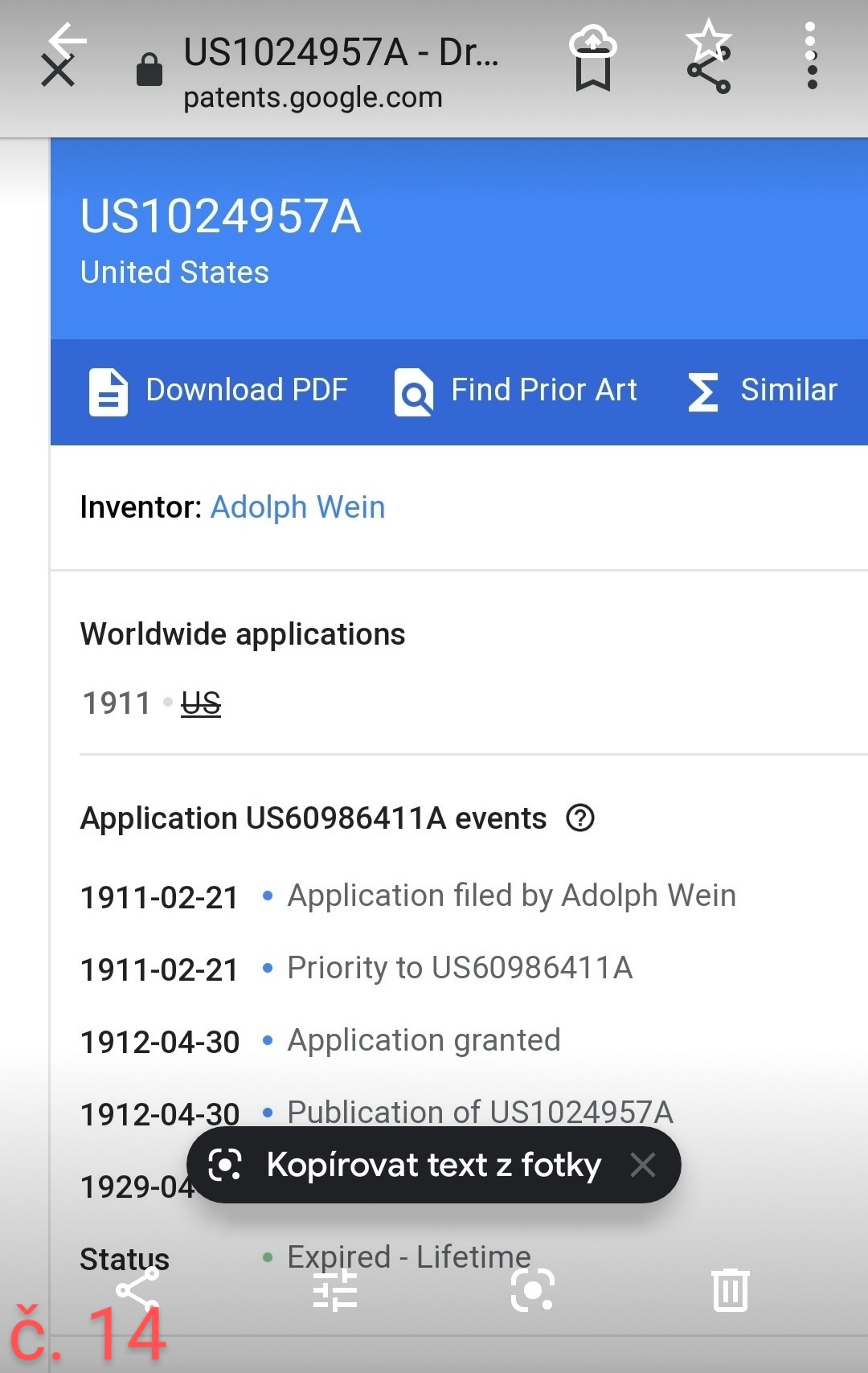Click the events help question mark icon
The height and width of the screenshot is (1373, 868).
click(580, 818)
